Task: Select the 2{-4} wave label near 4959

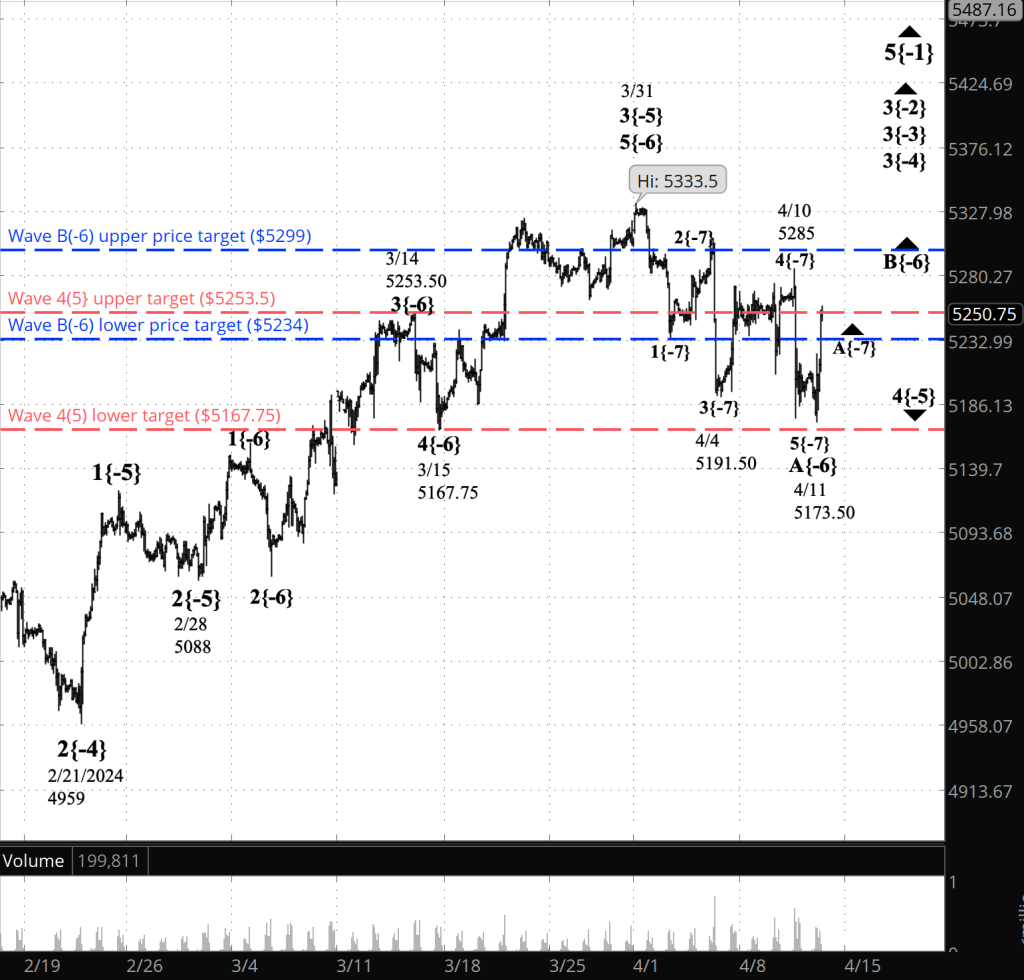Action: coord(78,749)
